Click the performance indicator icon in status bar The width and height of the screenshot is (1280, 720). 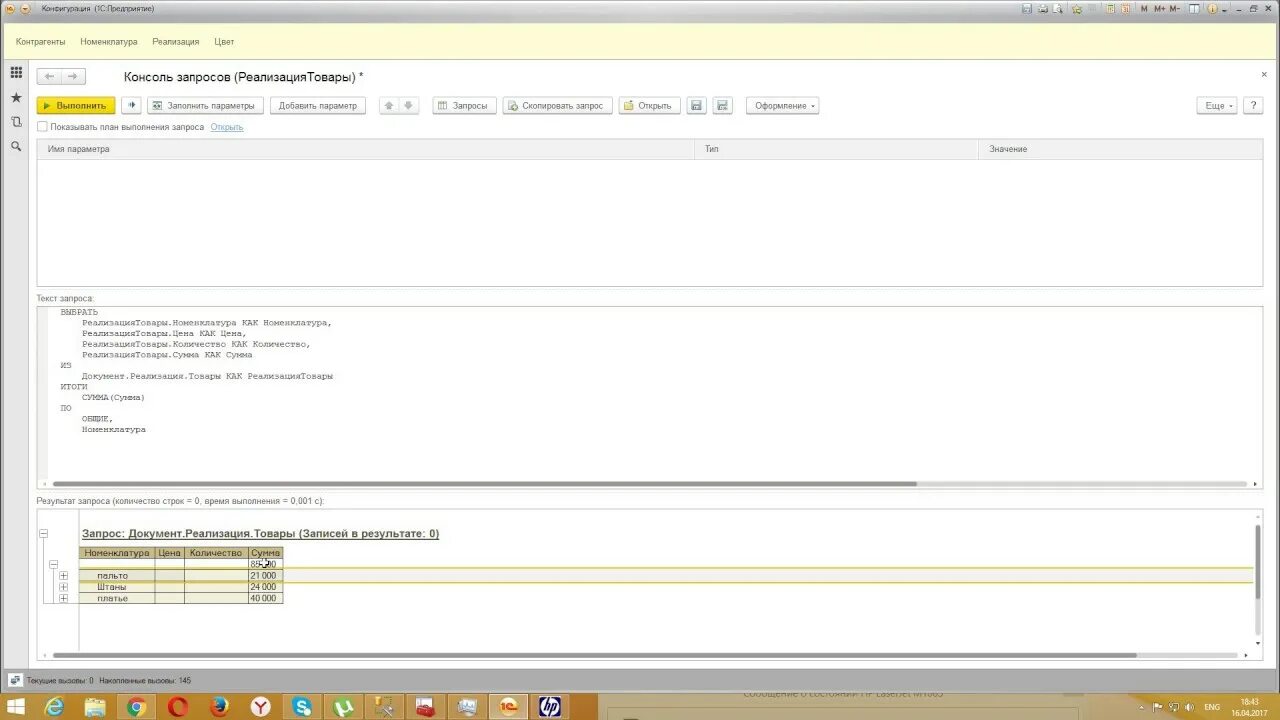coord(15,680)
